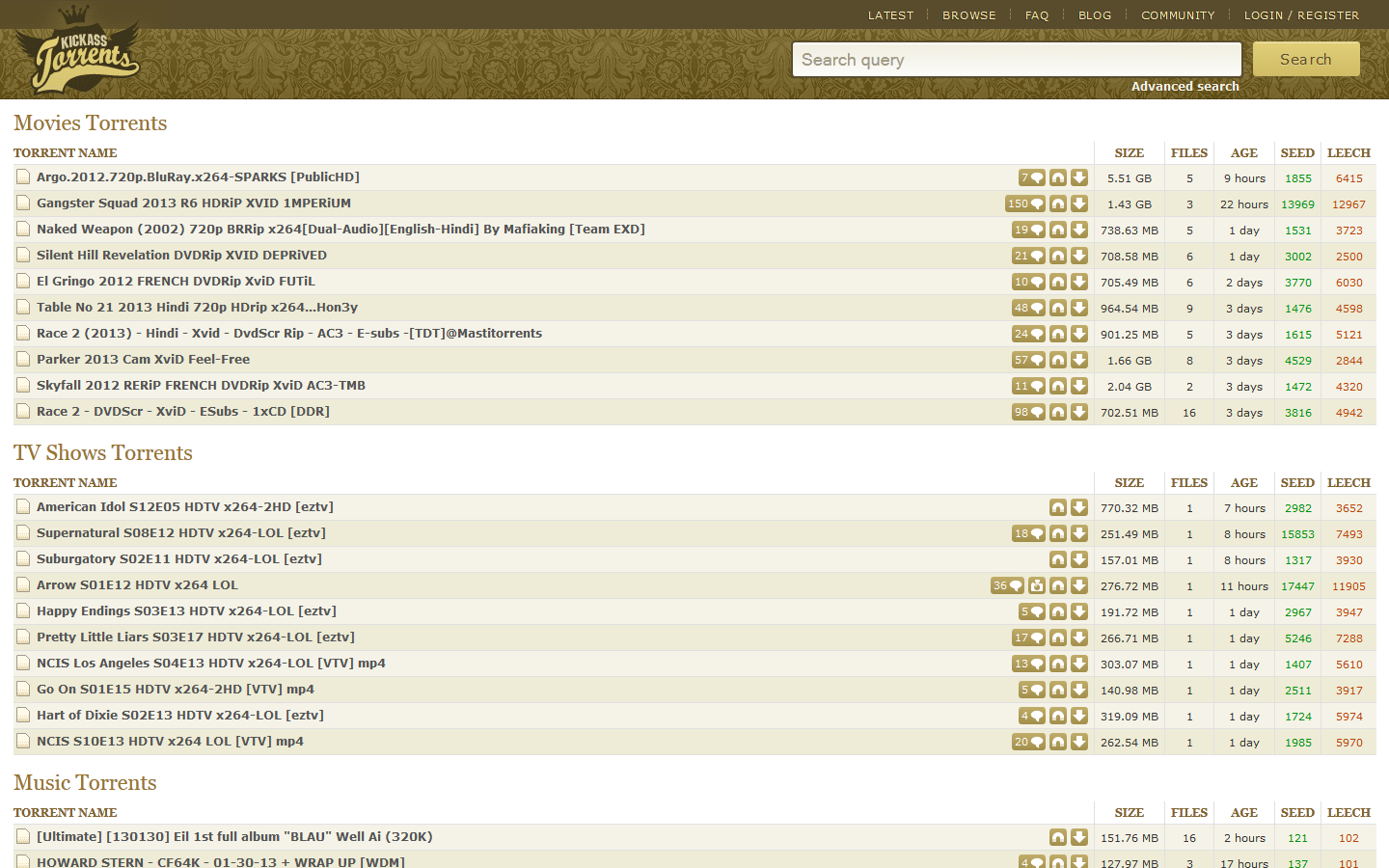1389x868 pixels.
Task: Open Silent Hill Revelation DVDRip XVID DEPRiVED
Action: click(181, 256)
